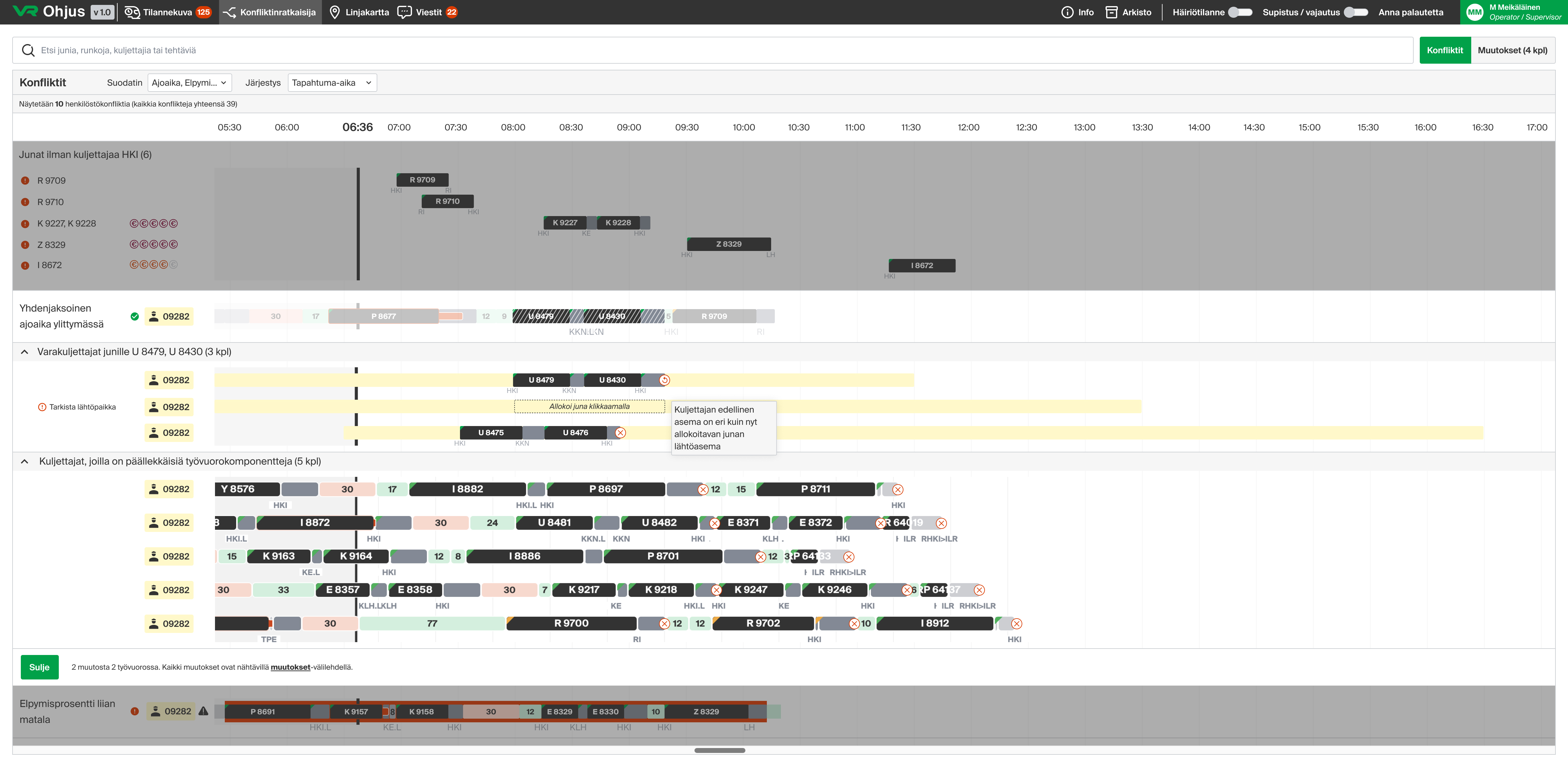This screenshot has height=767, width=1568.
Task: Select driver 09282 in Elpymisprosentti row
Action: (171, 711)
